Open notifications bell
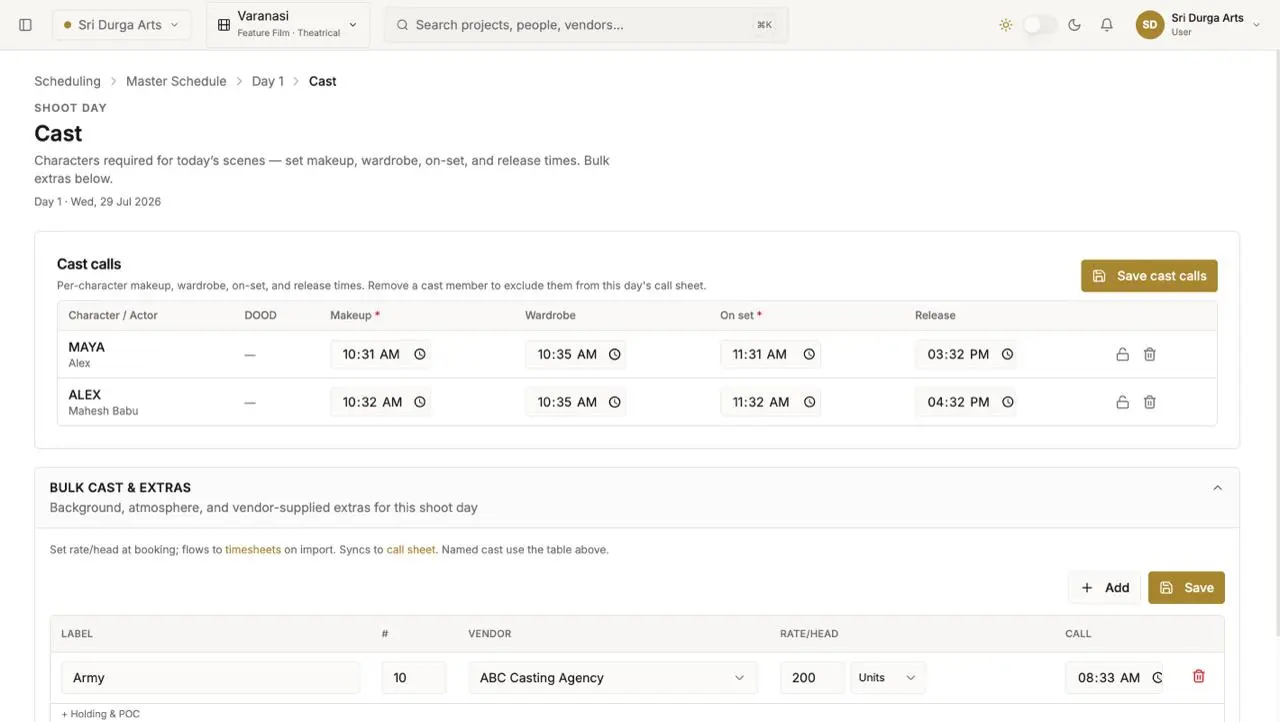 tap(1107, 25)
